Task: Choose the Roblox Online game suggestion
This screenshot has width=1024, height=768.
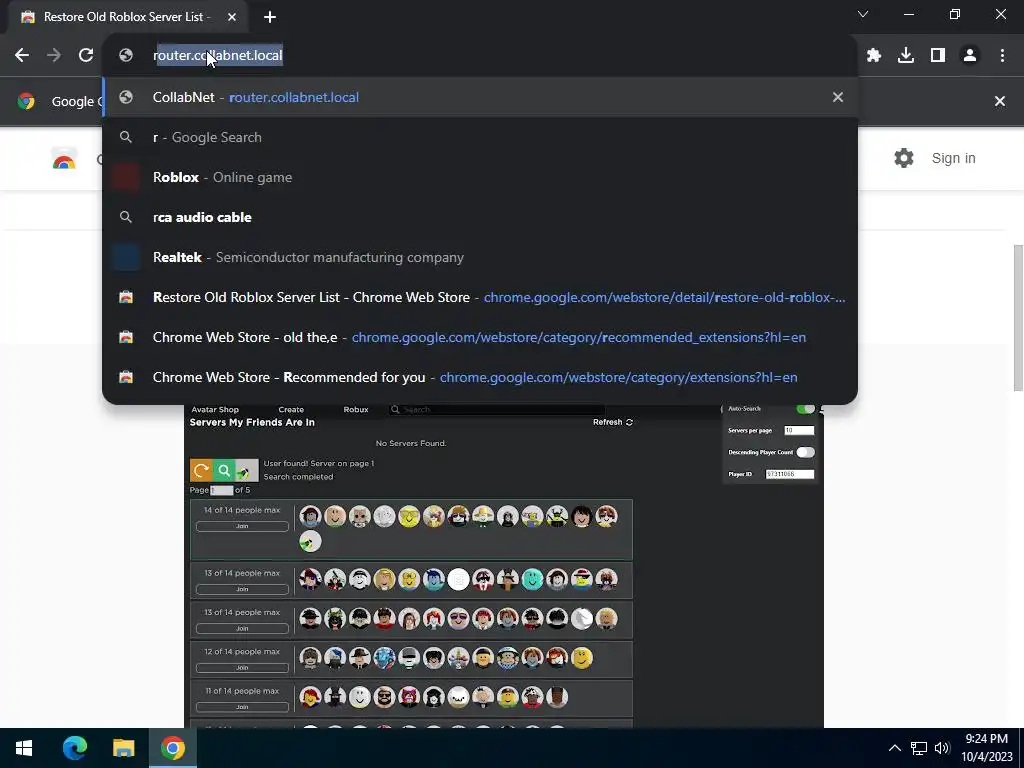Action: click(480, 177)
